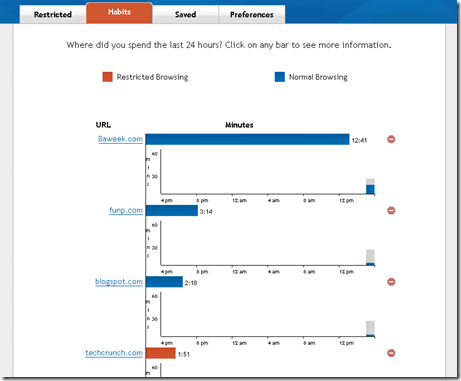This screenshot has width=461, height=381.
Task: Open the 8aweek.com link
Action: (120, 139)
